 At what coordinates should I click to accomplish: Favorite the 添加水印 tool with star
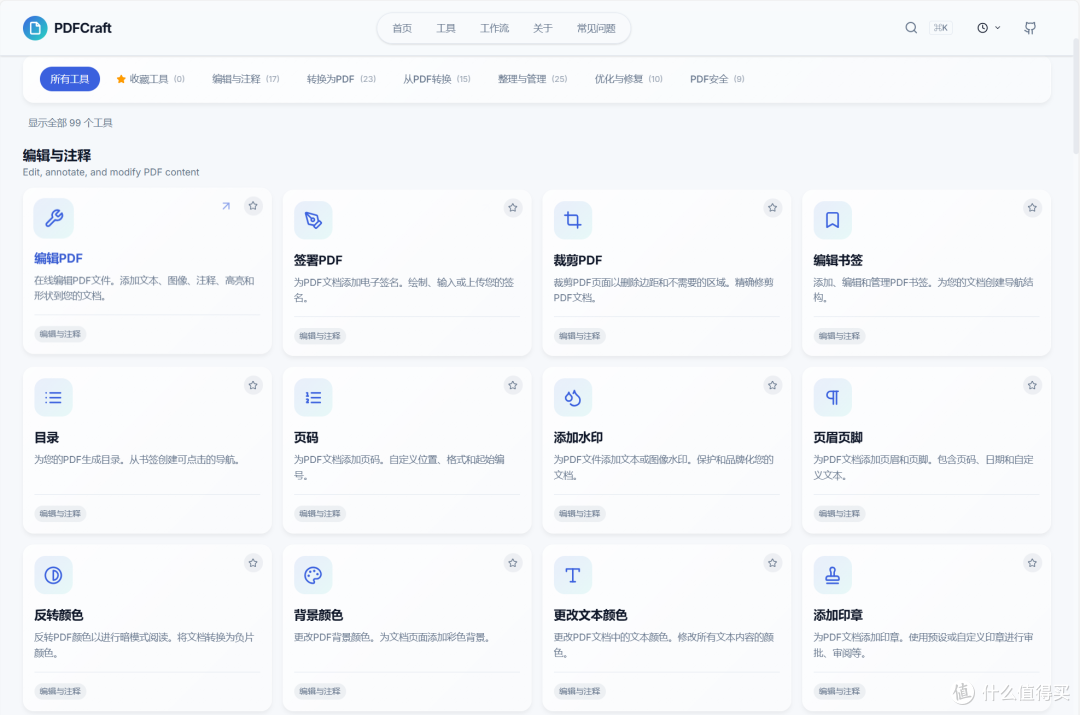[773, 386]
